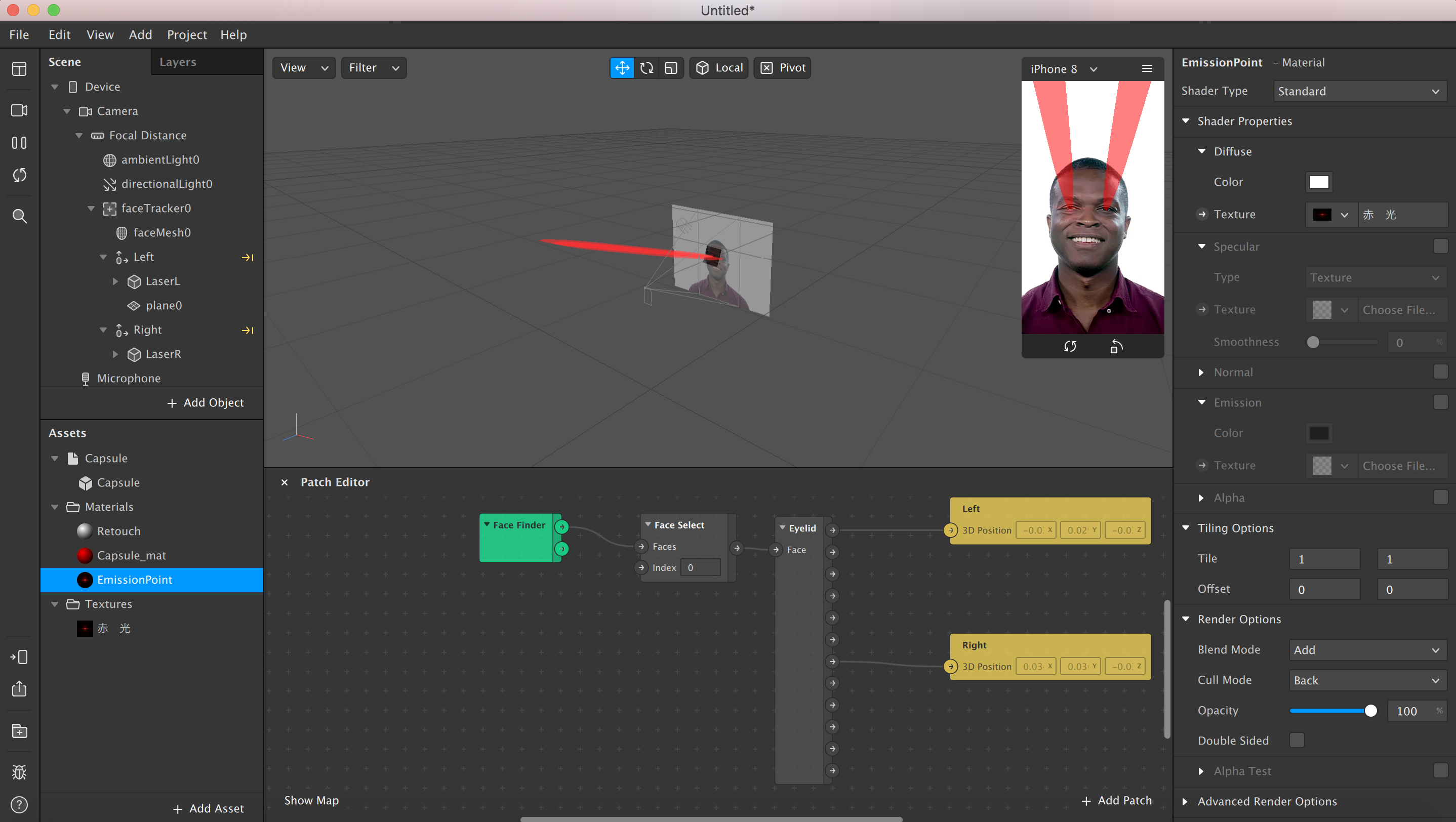Select the faceMesh0 icon in scene tree
The image size is (1456, 822).
122,233
